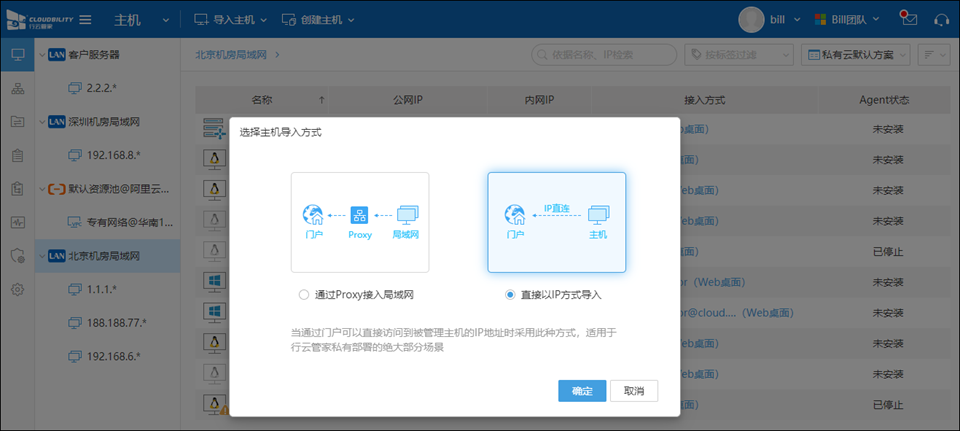Click the hamburger menu icon beside the logo
Viewport: 960px width, 431px height.
click(x=86, y=20)
